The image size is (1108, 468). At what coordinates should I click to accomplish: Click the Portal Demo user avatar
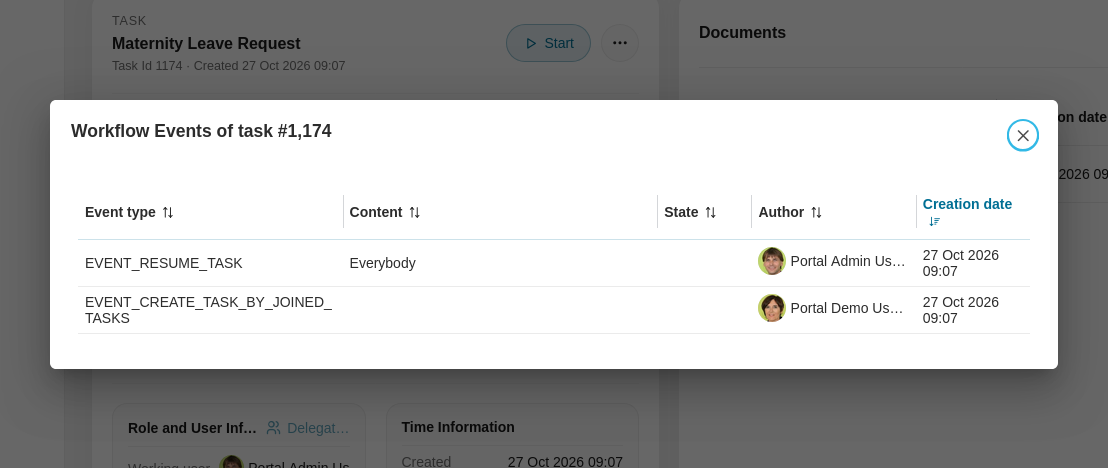pyautogui.click(x=772, y=308)
